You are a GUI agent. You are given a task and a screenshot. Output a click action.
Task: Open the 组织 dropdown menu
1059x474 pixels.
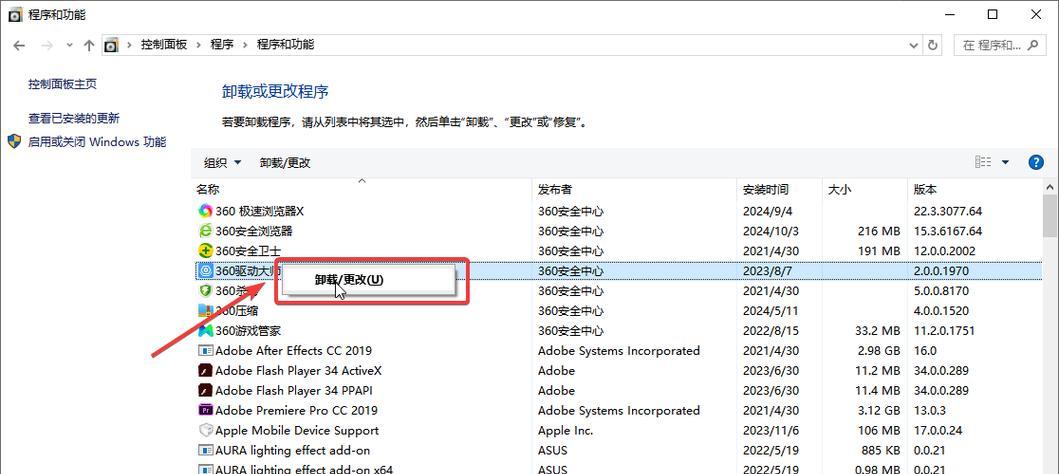pos(223,163)
